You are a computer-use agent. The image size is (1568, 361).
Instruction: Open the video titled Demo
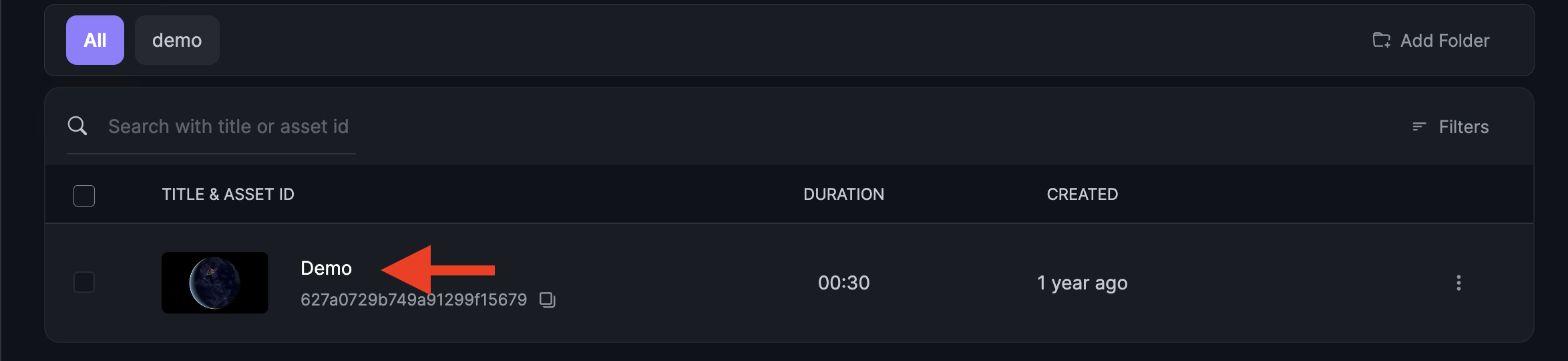[x=326, y=268]
